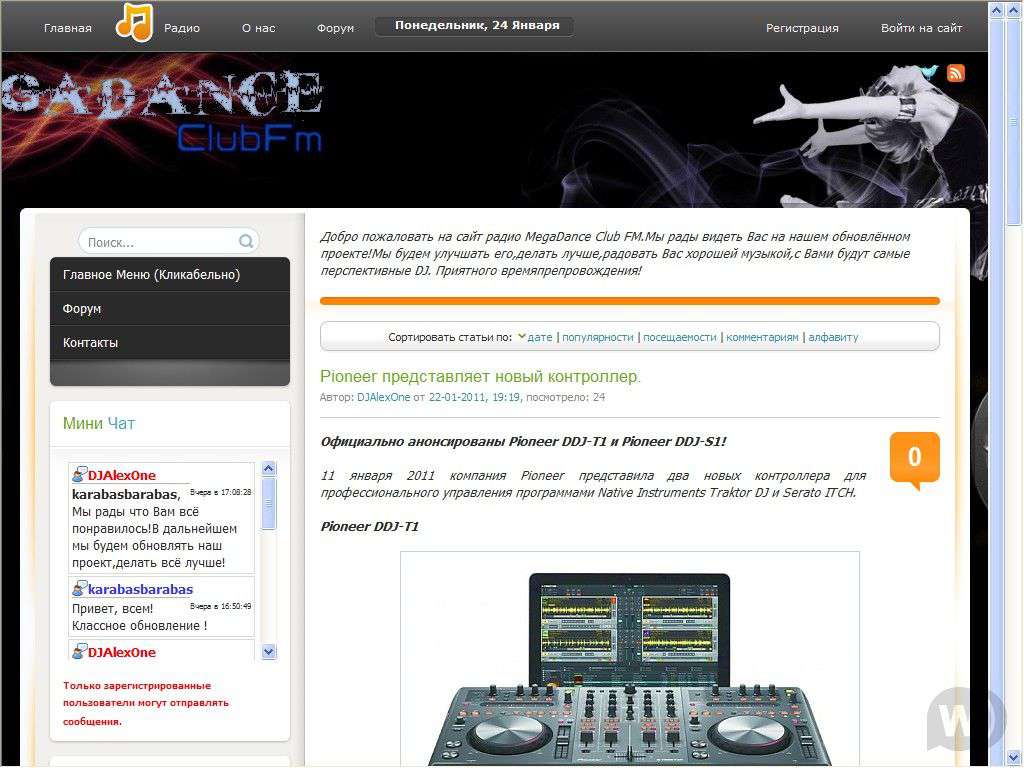Click the search magnifier icon
This screenshot has width=1024, height=768.
[x=246, y=241]
